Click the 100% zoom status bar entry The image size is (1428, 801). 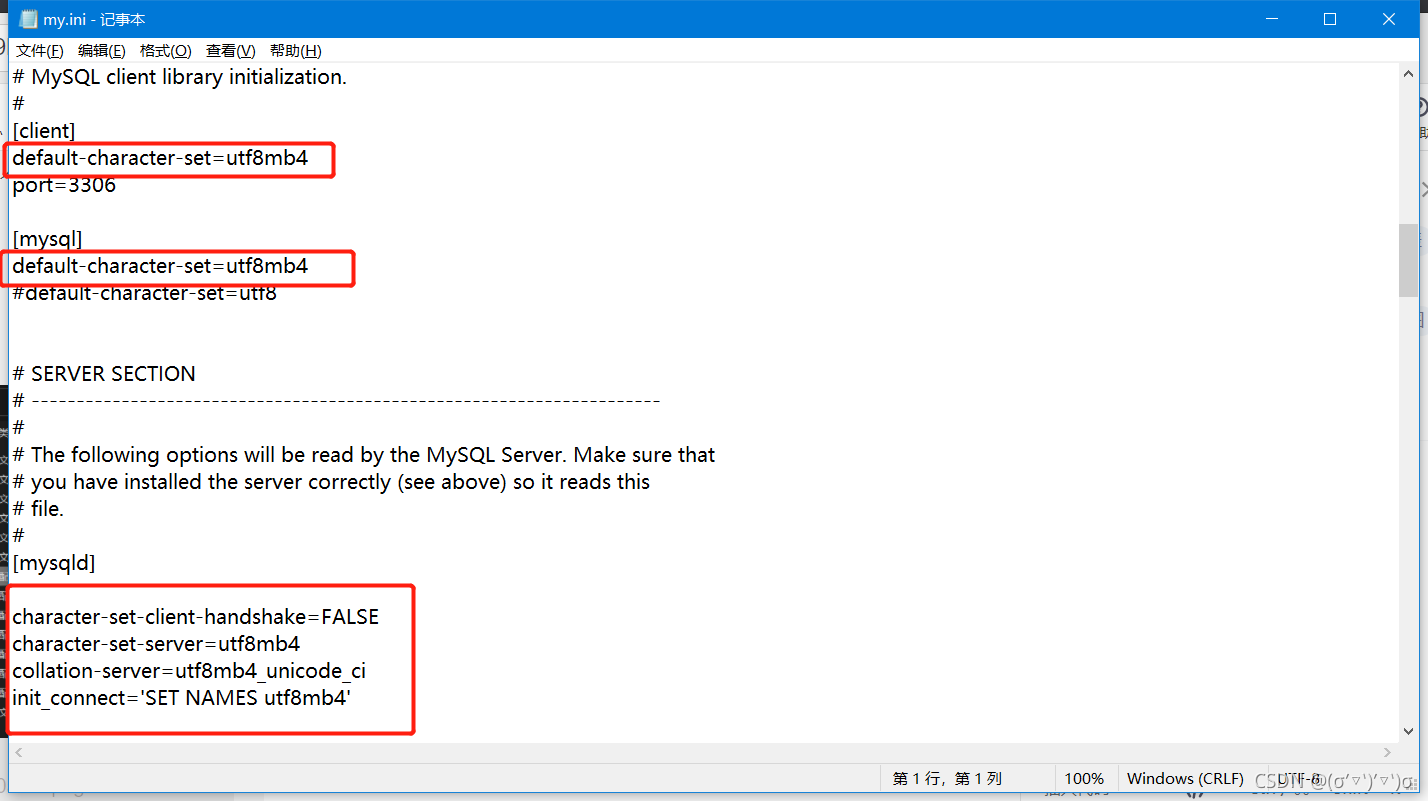pos(1084,778)
